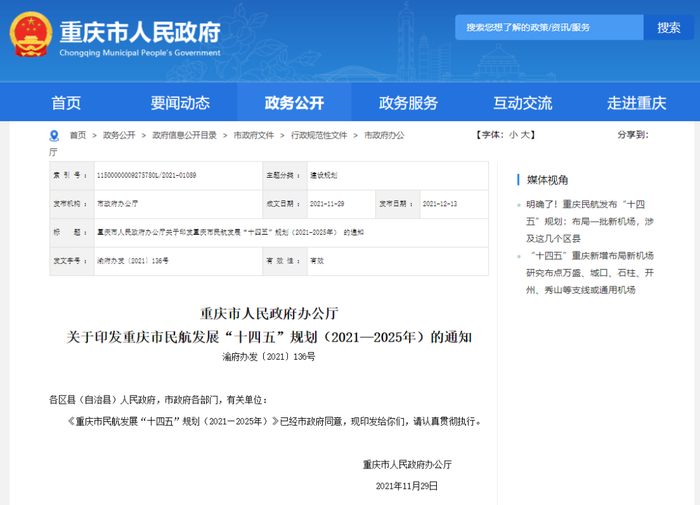Click the title row text in info table
The width and height of the screenshot is (700, 505).
click(230, 232)
